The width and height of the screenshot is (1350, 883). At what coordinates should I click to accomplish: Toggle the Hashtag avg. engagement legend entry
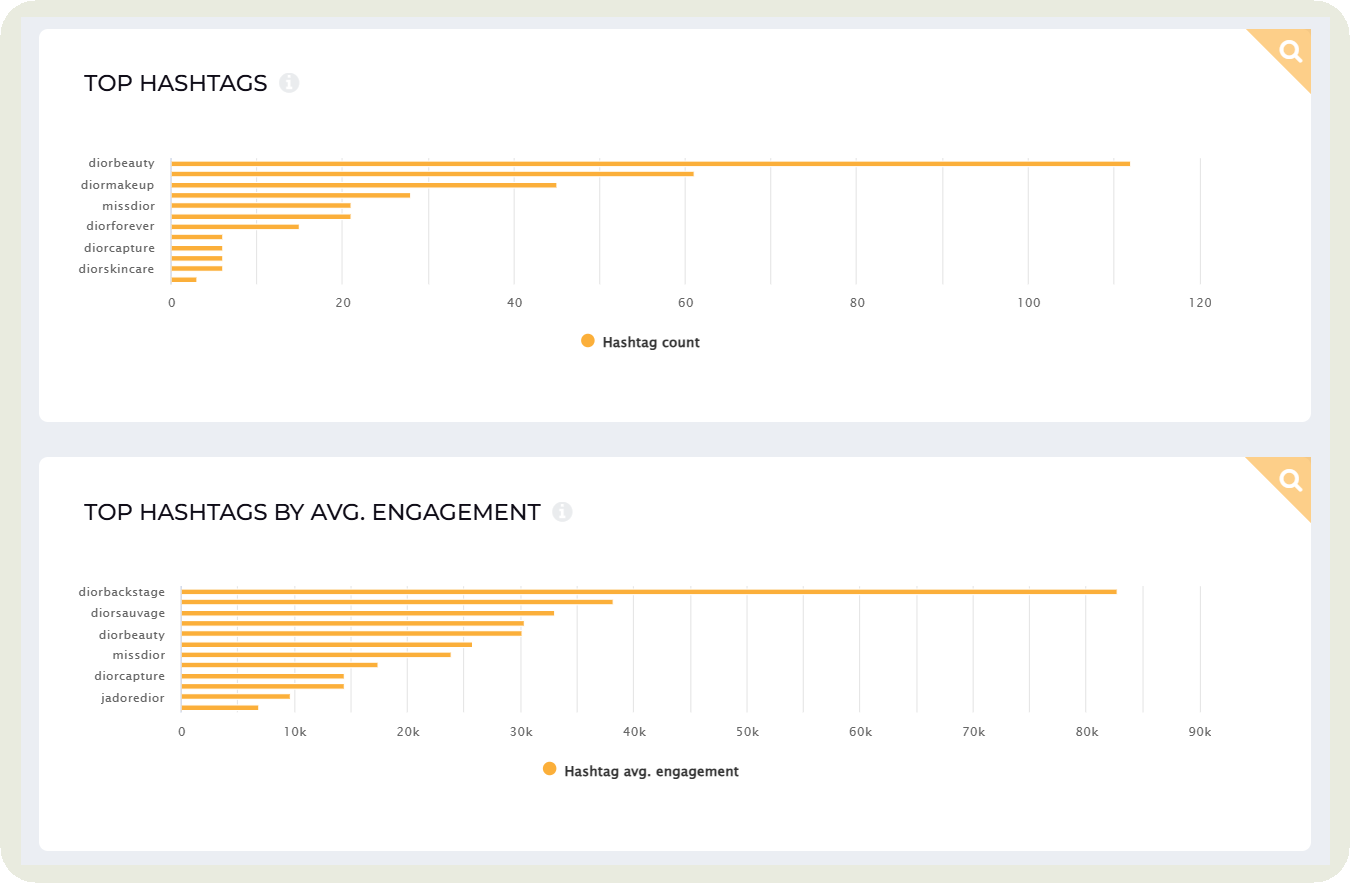tap(653, 770)
